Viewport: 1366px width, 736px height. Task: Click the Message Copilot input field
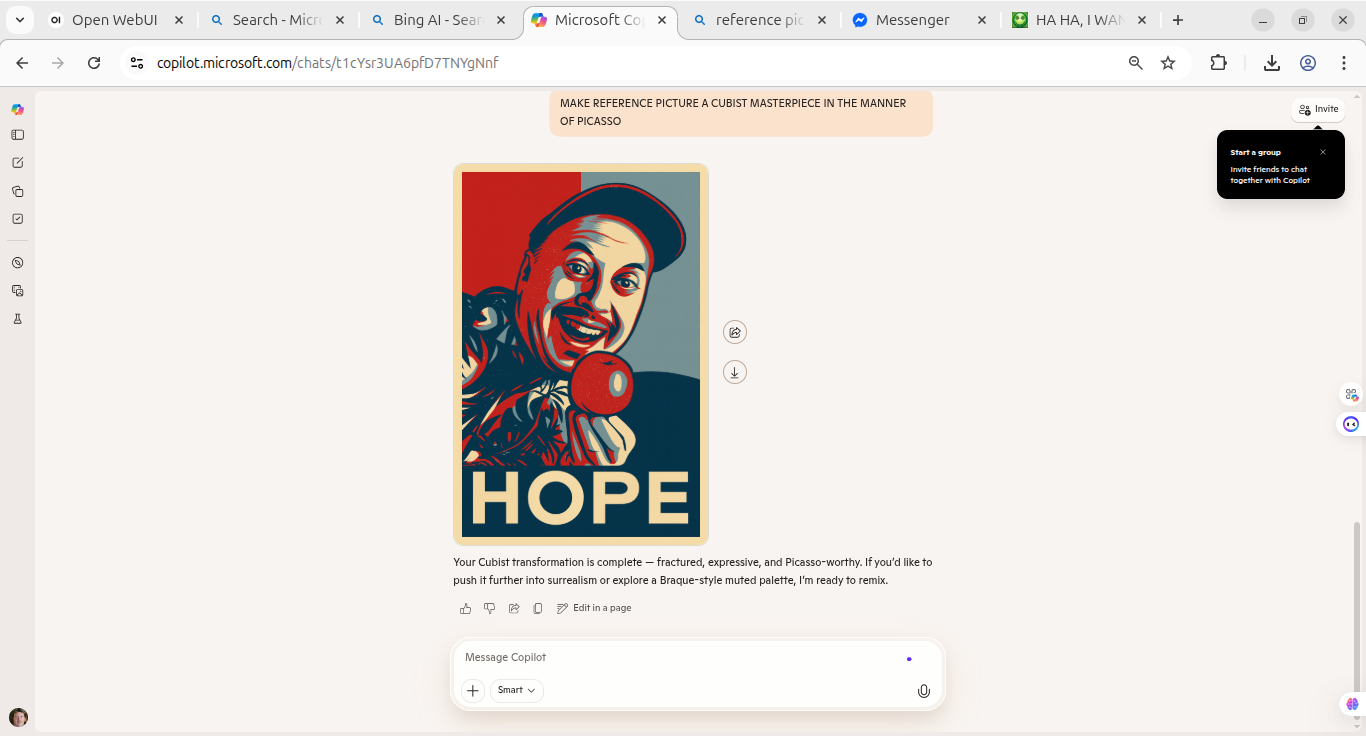coord(680,657)
